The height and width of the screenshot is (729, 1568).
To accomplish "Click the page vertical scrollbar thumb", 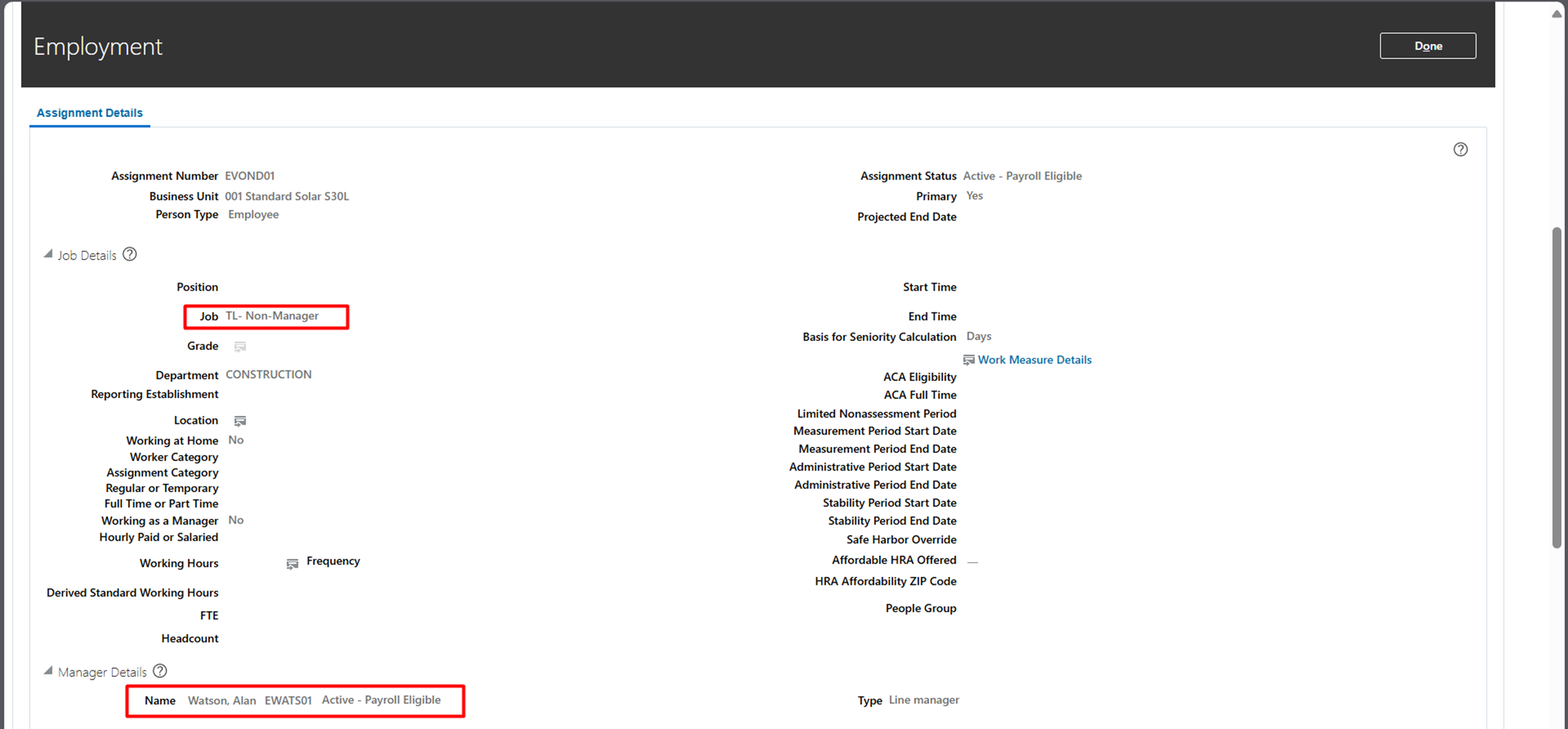I will tap(1556, 388).
